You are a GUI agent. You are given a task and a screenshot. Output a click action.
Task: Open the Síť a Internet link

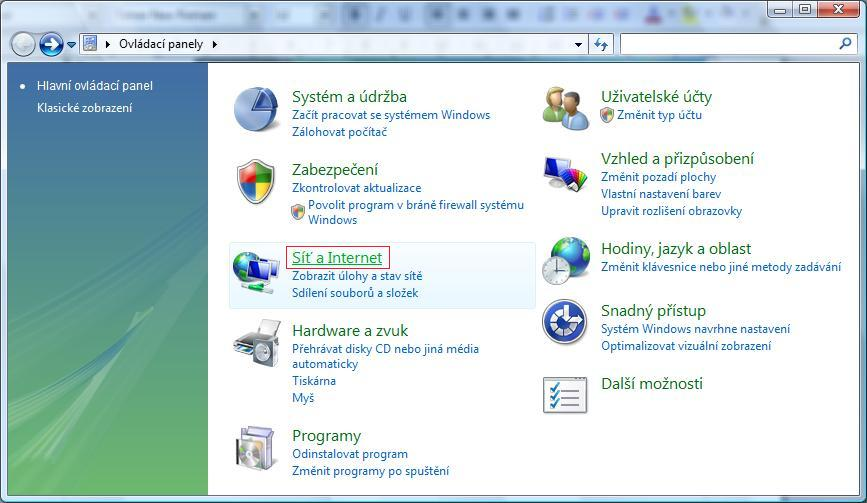[x=336, y=258]
